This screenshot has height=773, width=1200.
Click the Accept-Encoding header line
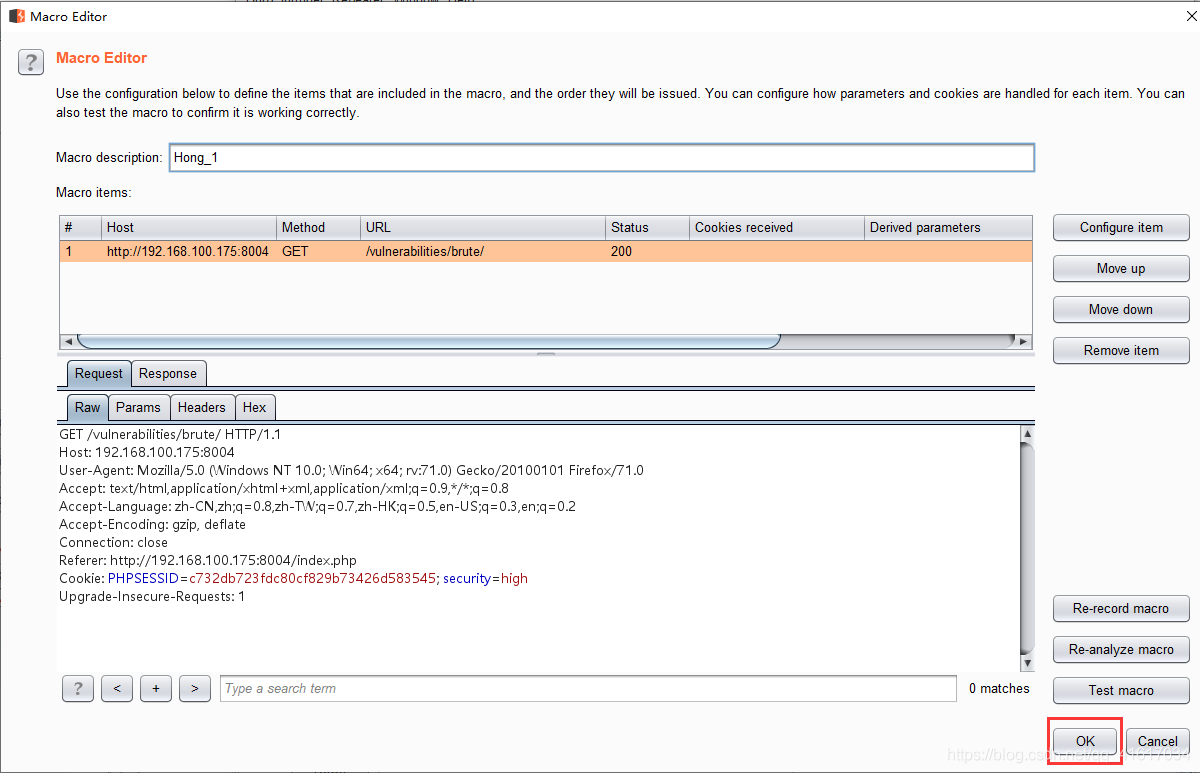[x=152, y=524]
